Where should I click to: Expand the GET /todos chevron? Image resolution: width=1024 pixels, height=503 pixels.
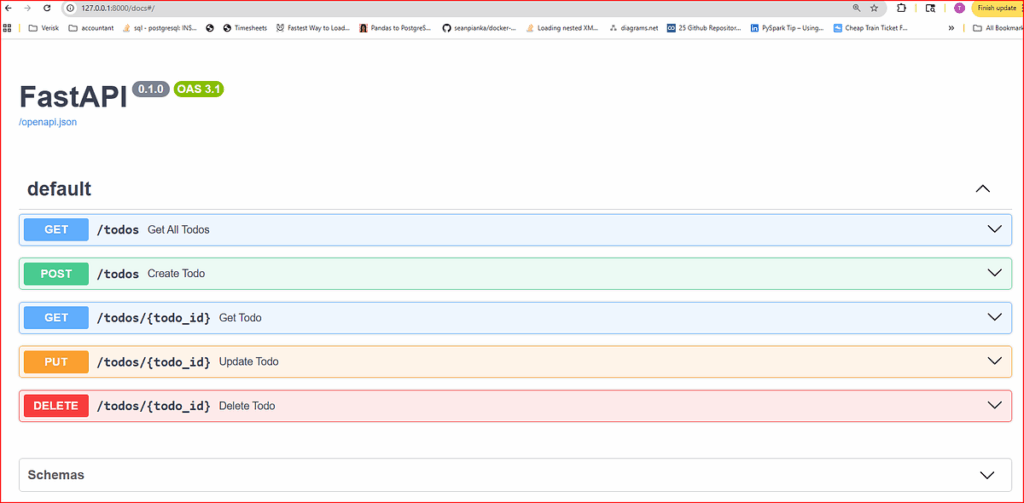click(x=994, y=229)
